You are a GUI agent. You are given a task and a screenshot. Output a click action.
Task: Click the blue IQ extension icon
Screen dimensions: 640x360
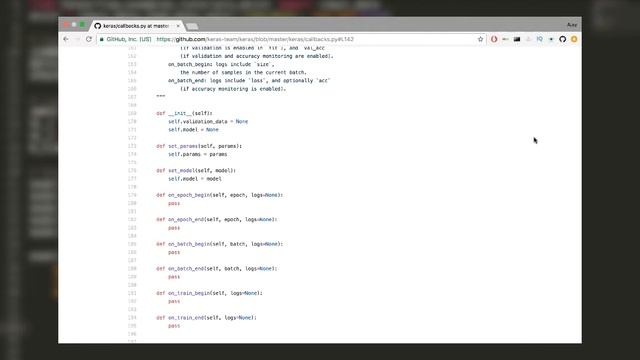[x=540, y=39]
